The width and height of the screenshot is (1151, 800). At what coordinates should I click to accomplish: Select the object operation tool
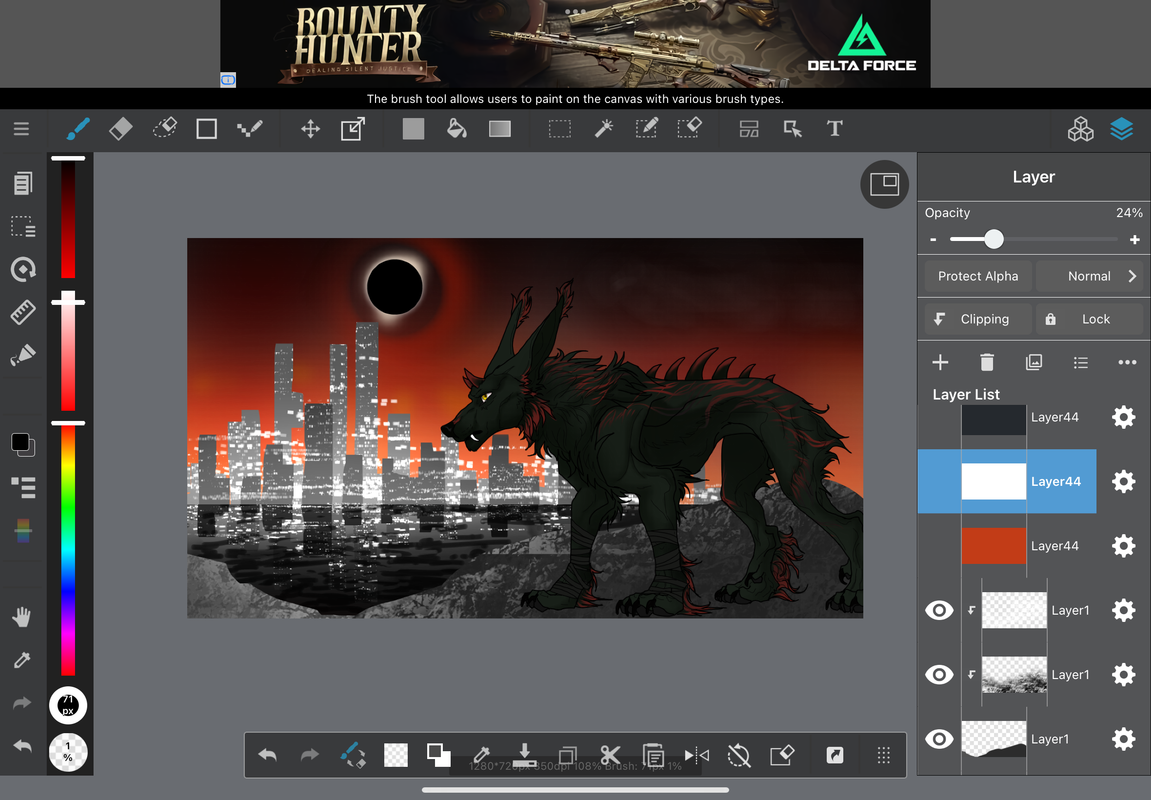click(x=792, y=129)
